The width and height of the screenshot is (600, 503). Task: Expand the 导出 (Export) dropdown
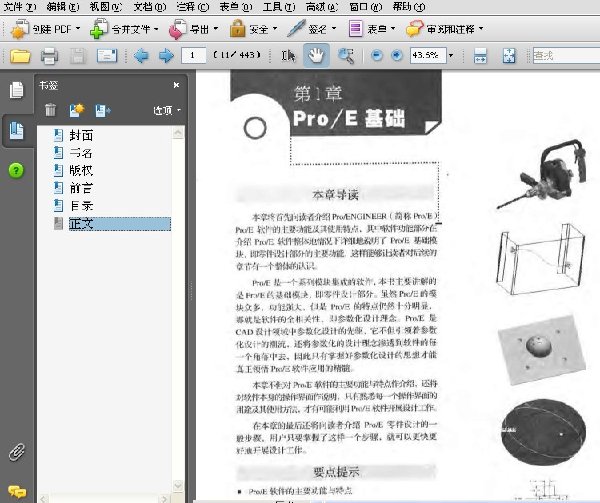[215, 28]
